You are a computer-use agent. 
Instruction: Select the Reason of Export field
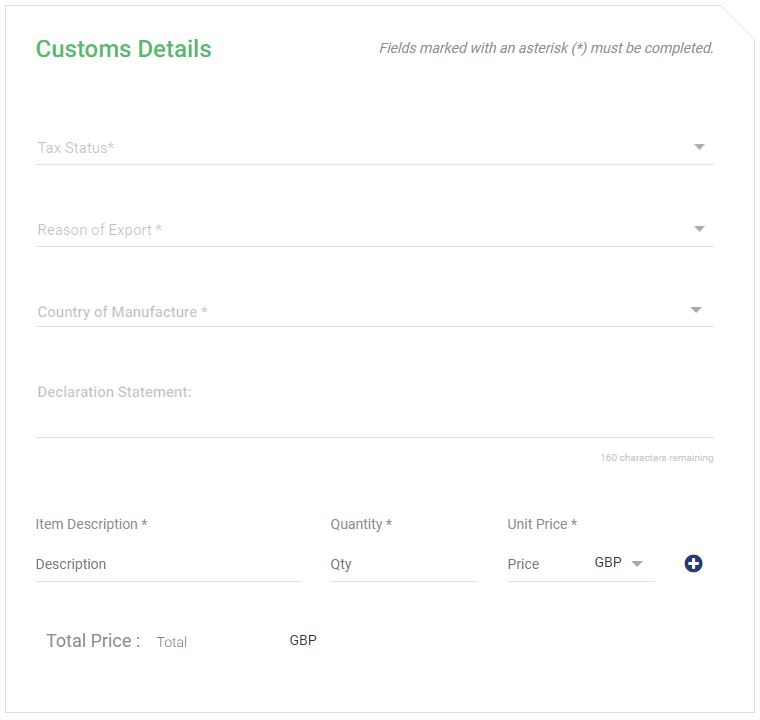point(374,229)
